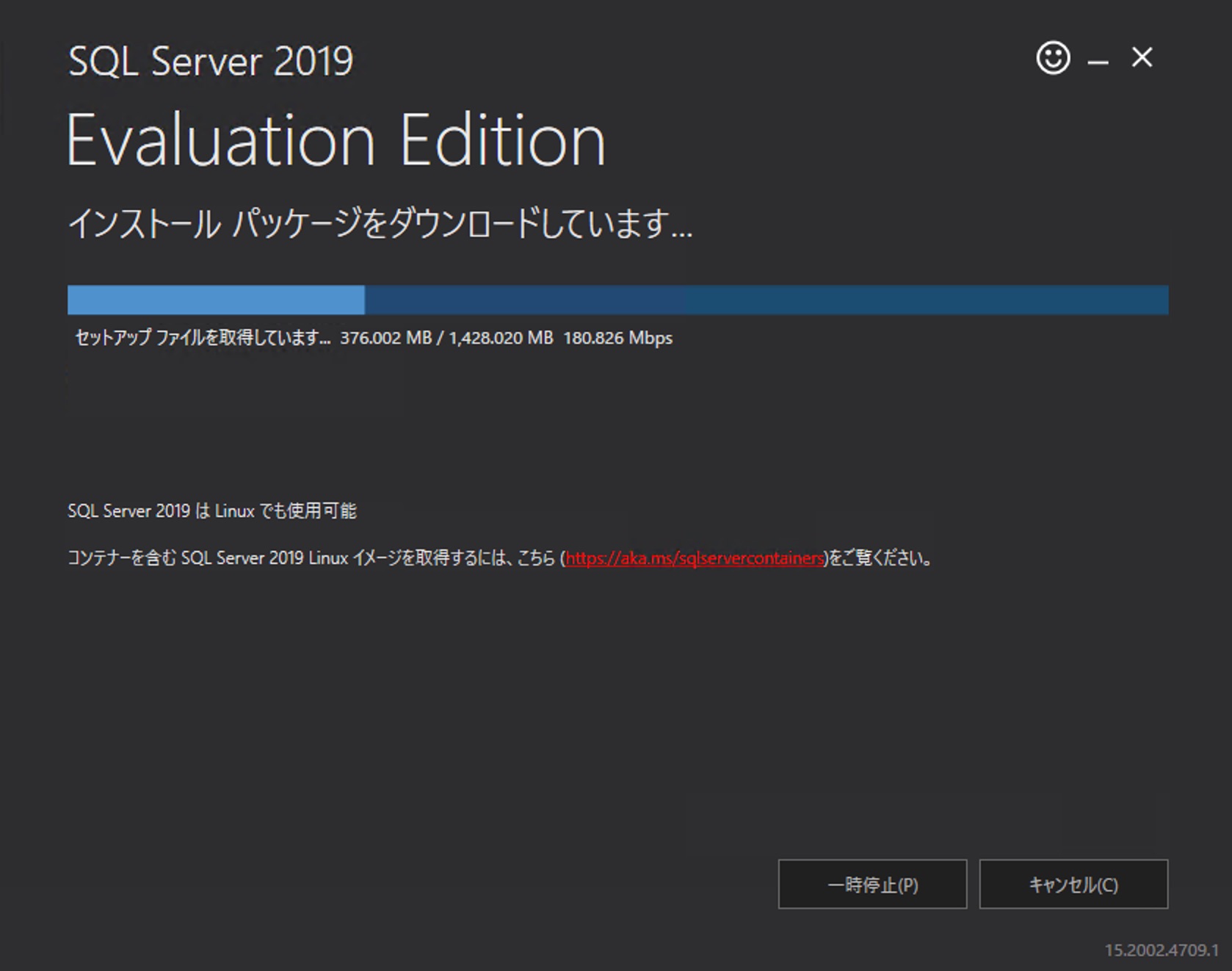Pause the download with 一時停止(P)
The image size is (1232, 971).
(x=872, y=884)
